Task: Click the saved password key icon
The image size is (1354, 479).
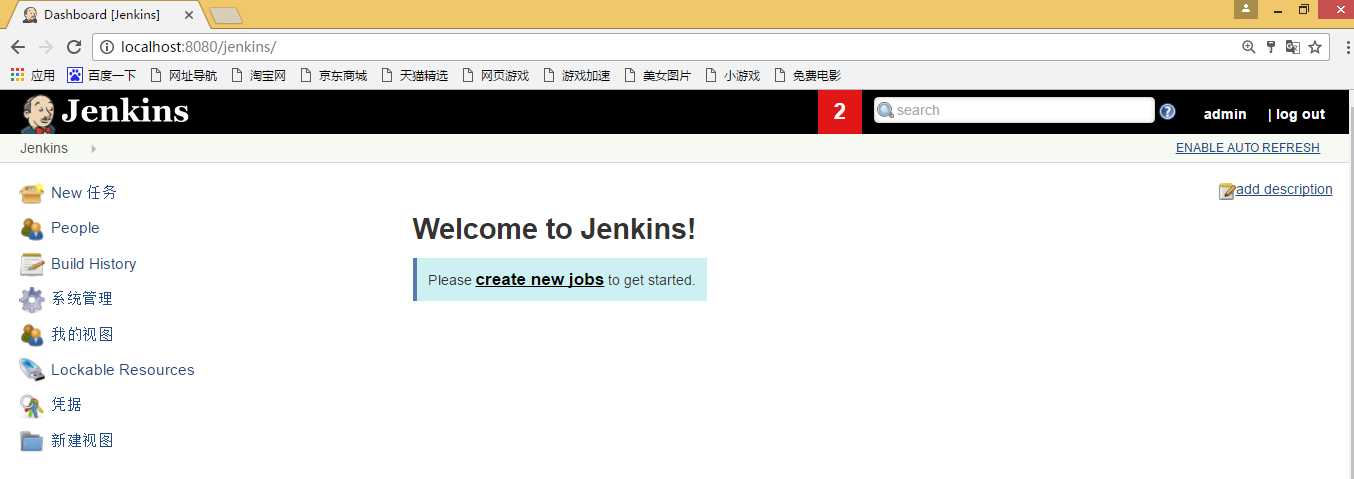Action: pos(1271,47)
